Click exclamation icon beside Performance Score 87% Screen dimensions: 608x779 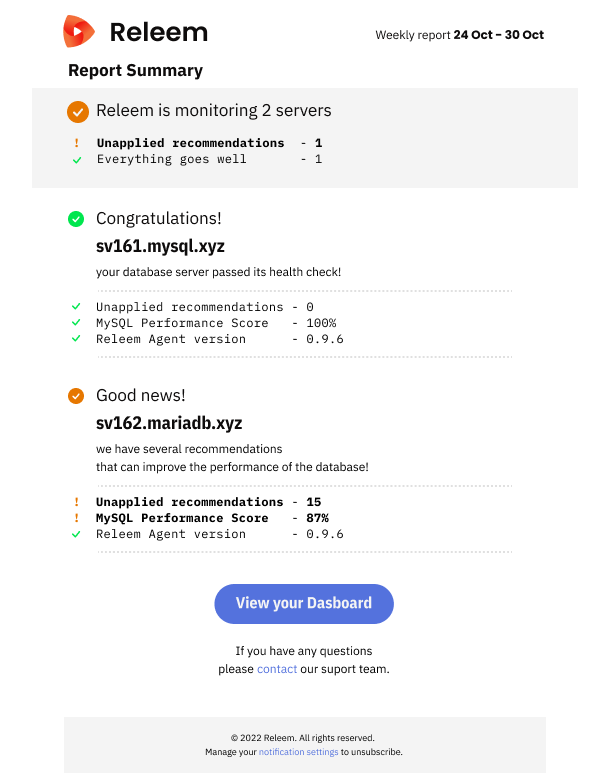coord(76,518)
